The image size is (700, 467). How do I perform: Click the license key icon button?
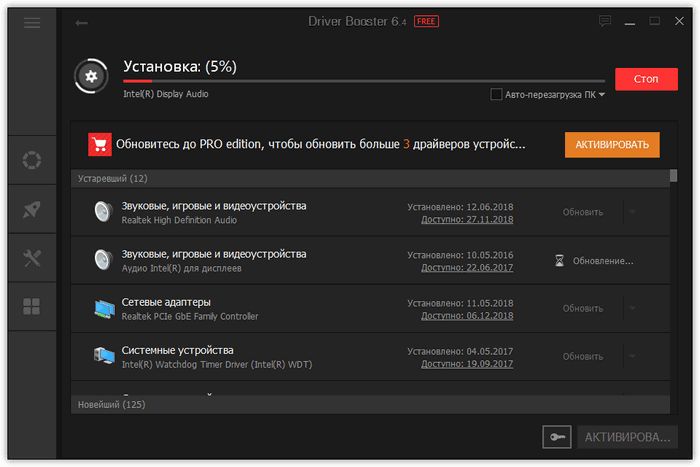[x=557, y=437]
